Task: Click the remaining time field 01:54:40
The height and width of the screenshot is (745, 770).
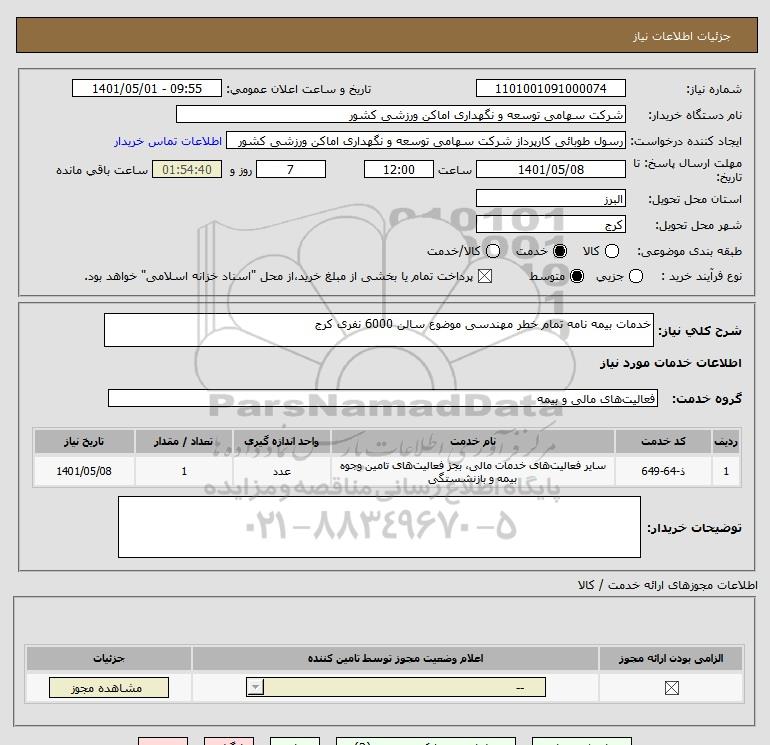Action: click(x=187, y=169)
